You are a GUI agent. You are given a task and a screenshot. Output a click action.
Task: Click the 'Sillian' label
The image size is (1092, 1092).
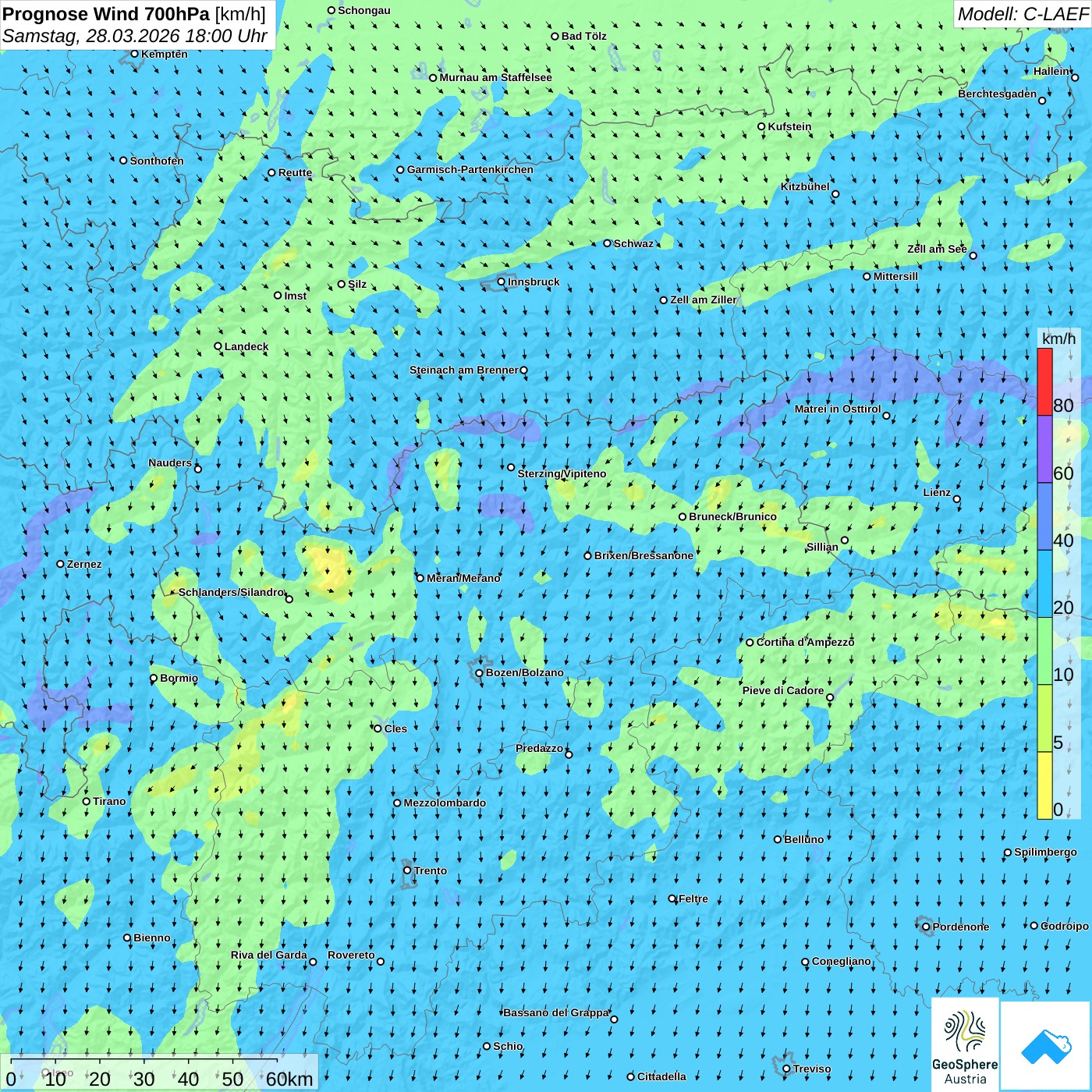click(822, 547)
